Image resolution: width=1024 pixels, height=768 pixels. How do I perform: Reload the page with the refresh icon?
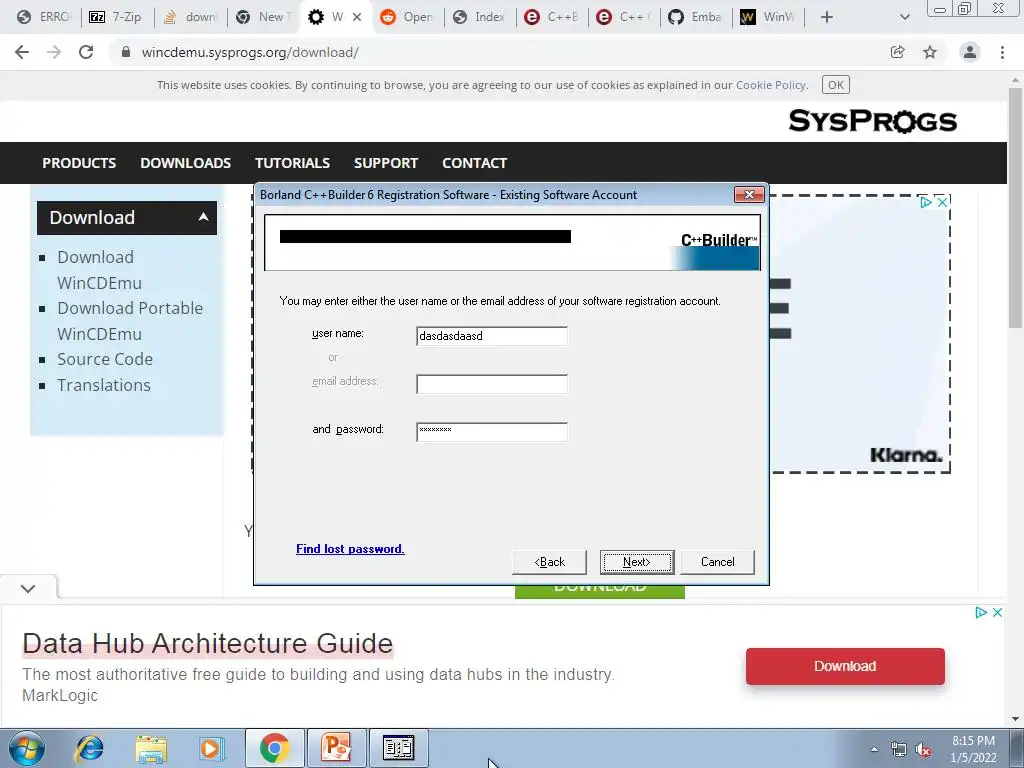[86, 52]
